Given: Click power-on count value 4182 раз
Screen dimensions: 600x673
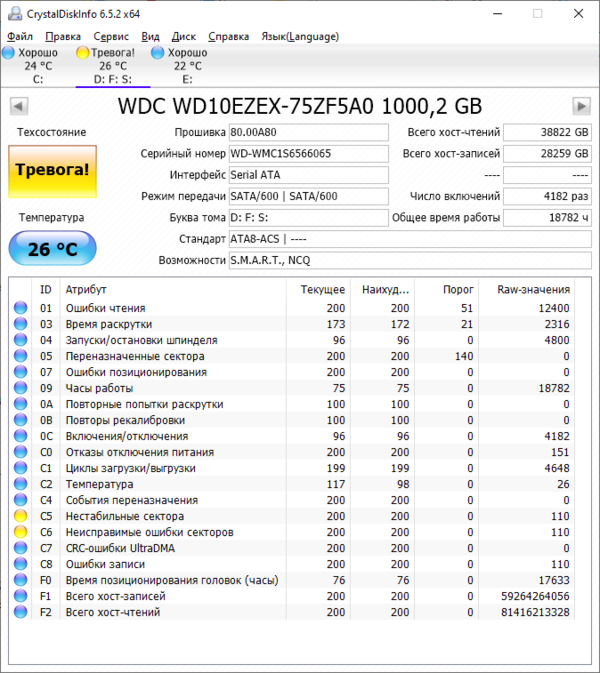Looking at the screenshot, I should 547,196.
